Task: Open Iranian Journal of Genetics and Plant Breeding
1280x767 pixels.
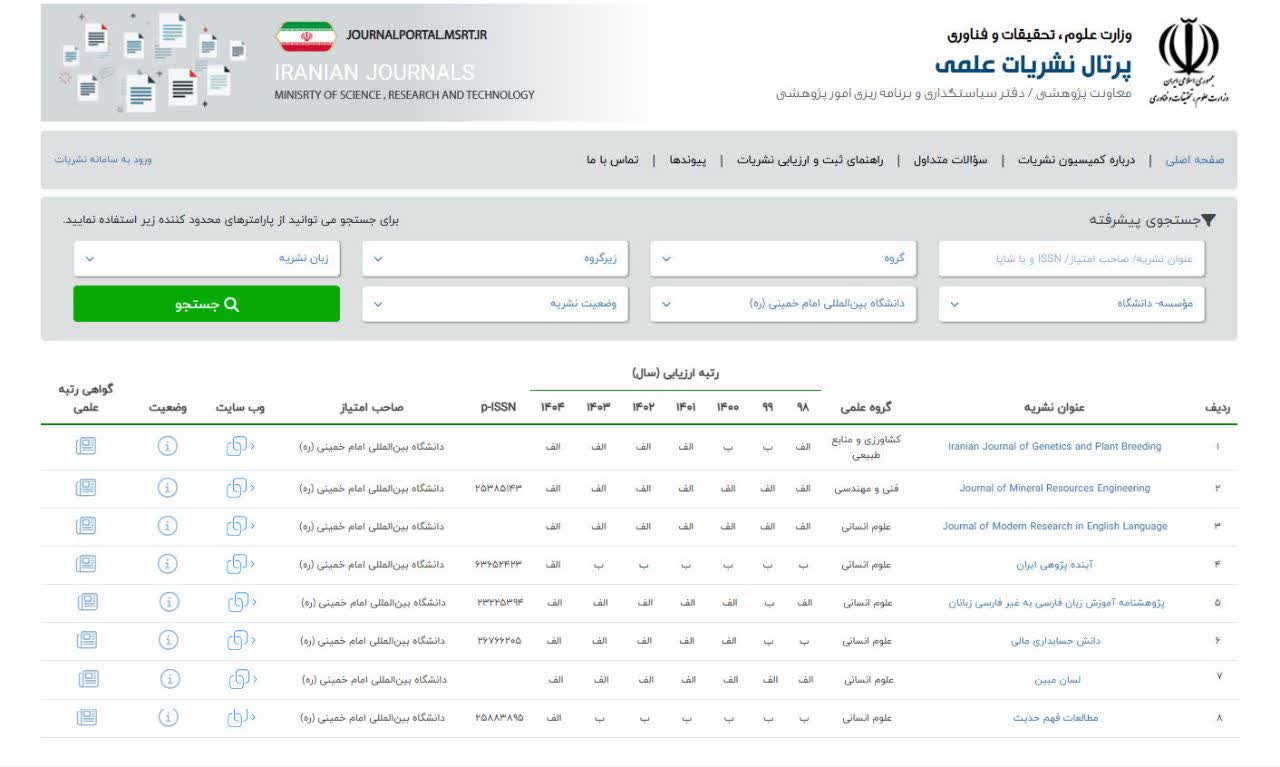Action: (1055, 447)
